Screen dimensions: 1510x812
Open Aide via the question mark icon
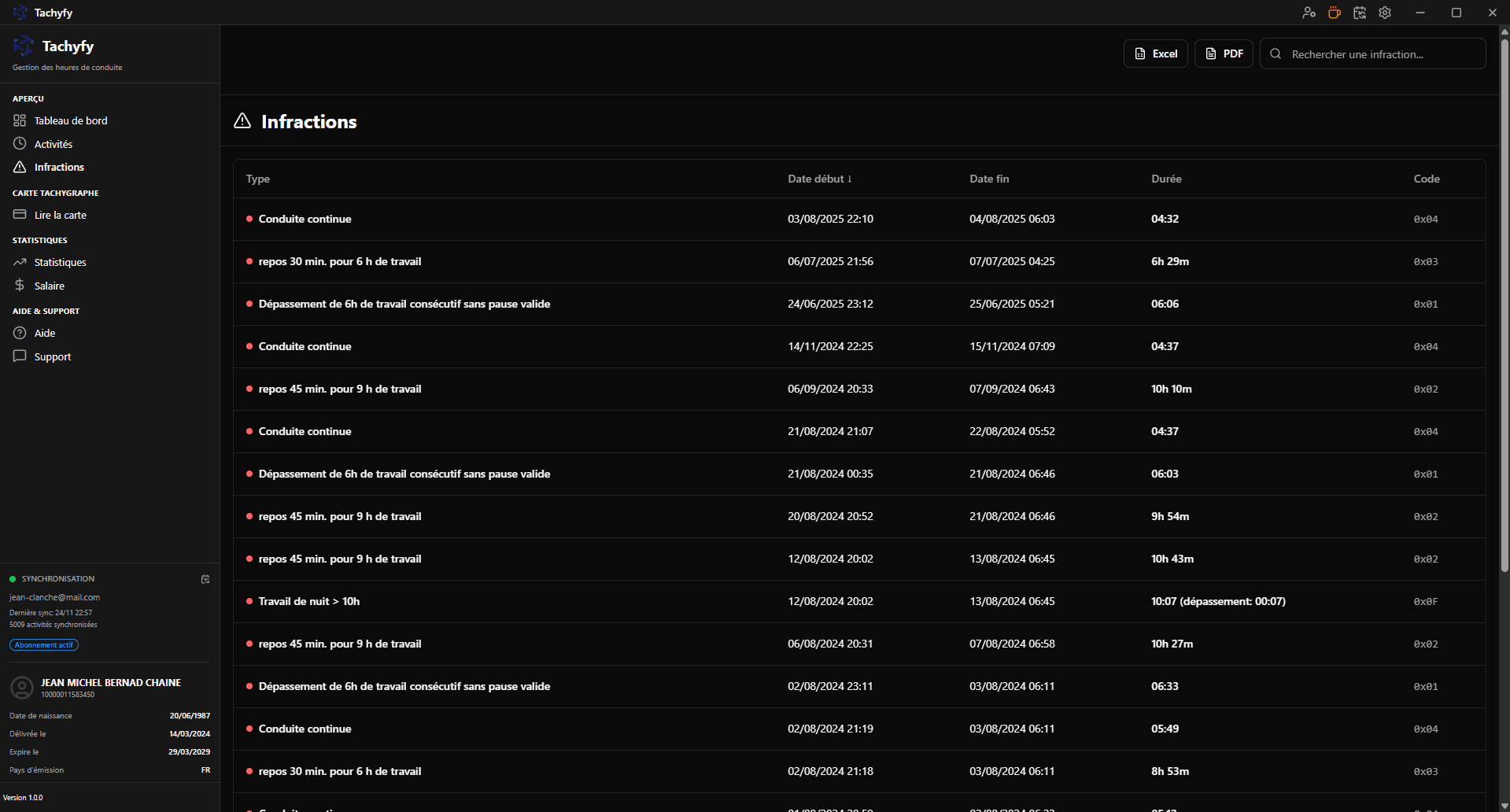coord(20,333)
